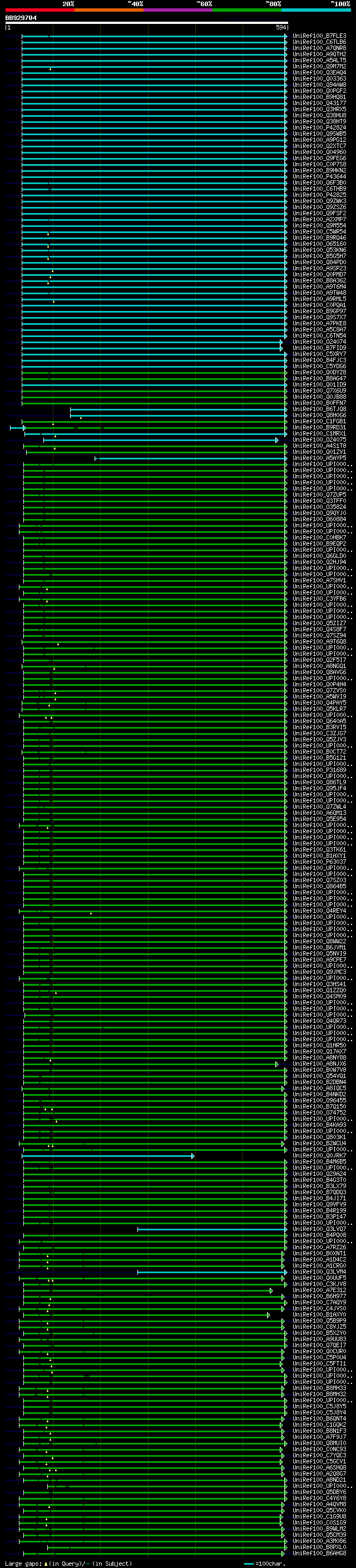Select the UniRef100_O24074 label
This screenshot has width=356, height=1568.
319,342
